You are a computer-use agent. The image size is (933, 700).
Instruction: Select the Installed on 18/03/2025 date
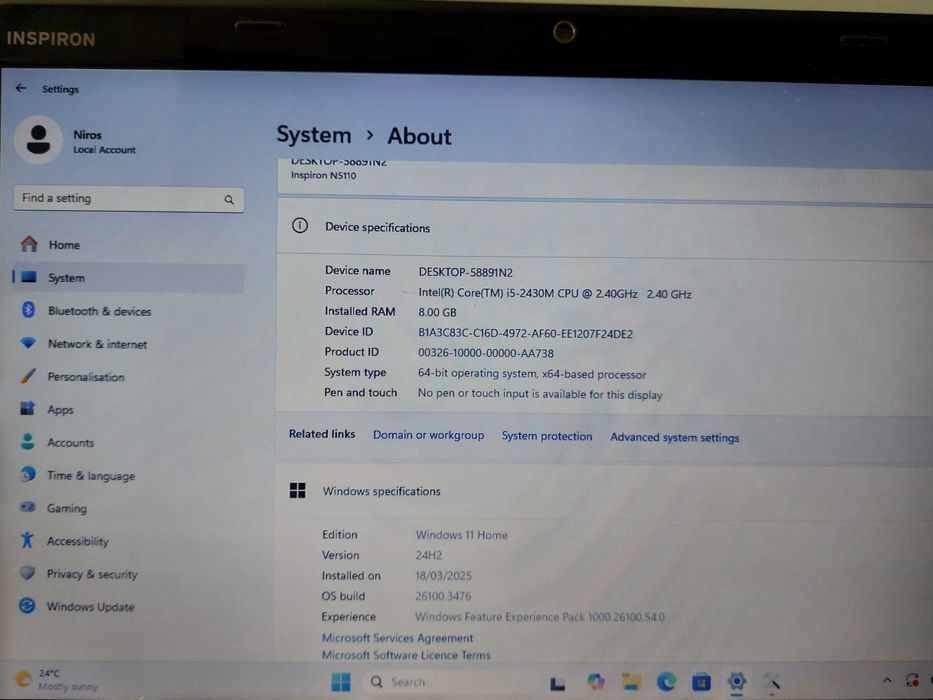pos(443,576)
